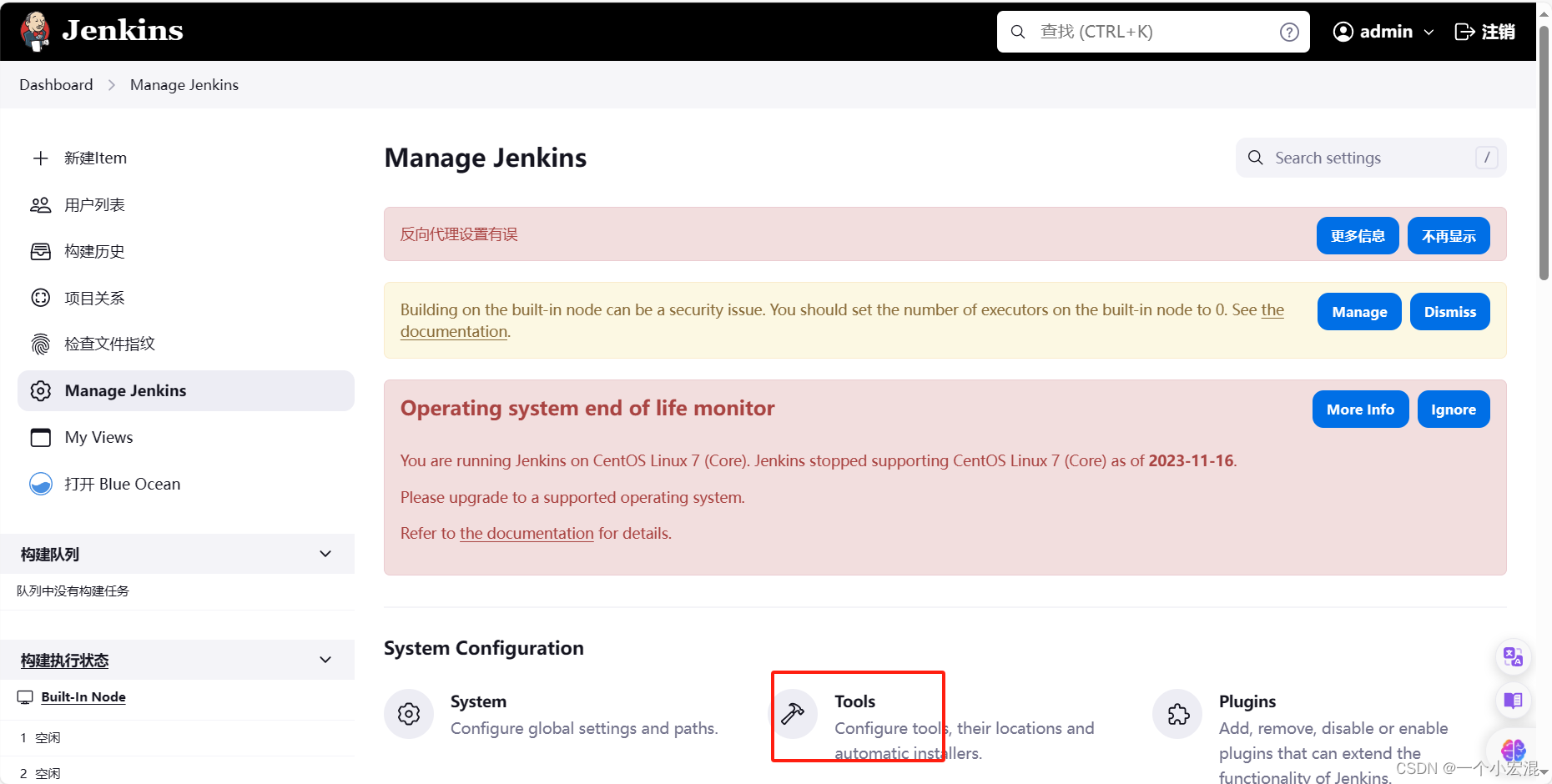Click the magnifier icon in search bar

click(x=1018, y=31)
